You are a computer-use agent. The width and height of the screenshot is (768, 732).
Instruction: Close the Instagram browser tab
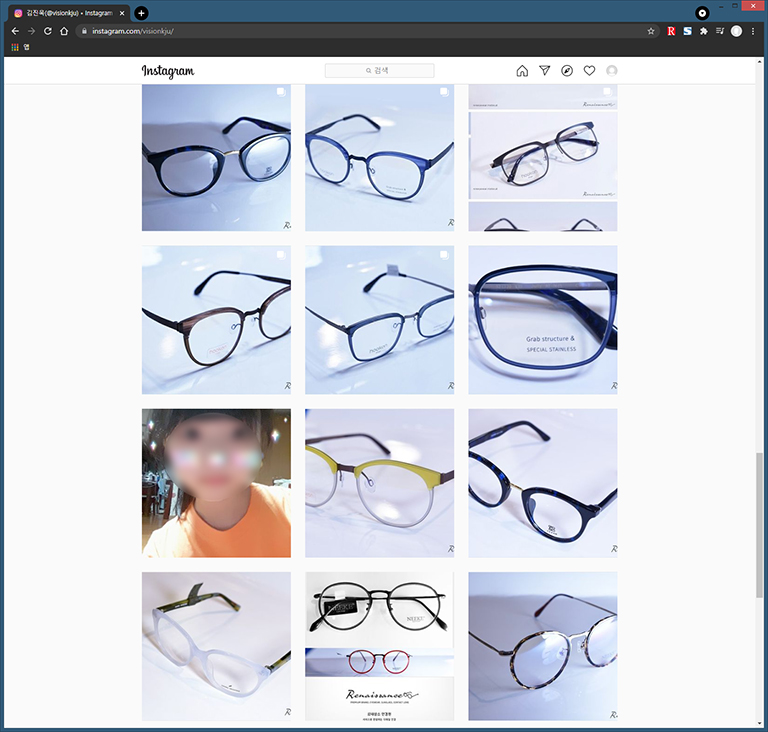(x=122, y=13)
